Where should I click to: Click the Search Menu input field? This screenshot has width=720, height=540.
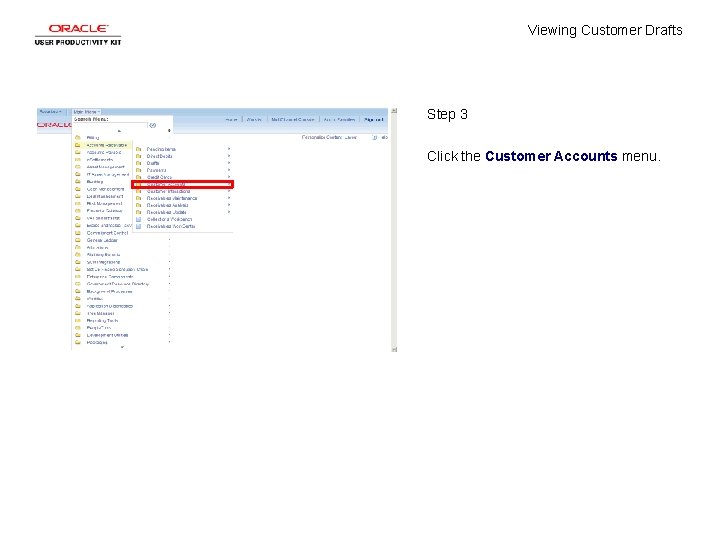pos(110,125)
